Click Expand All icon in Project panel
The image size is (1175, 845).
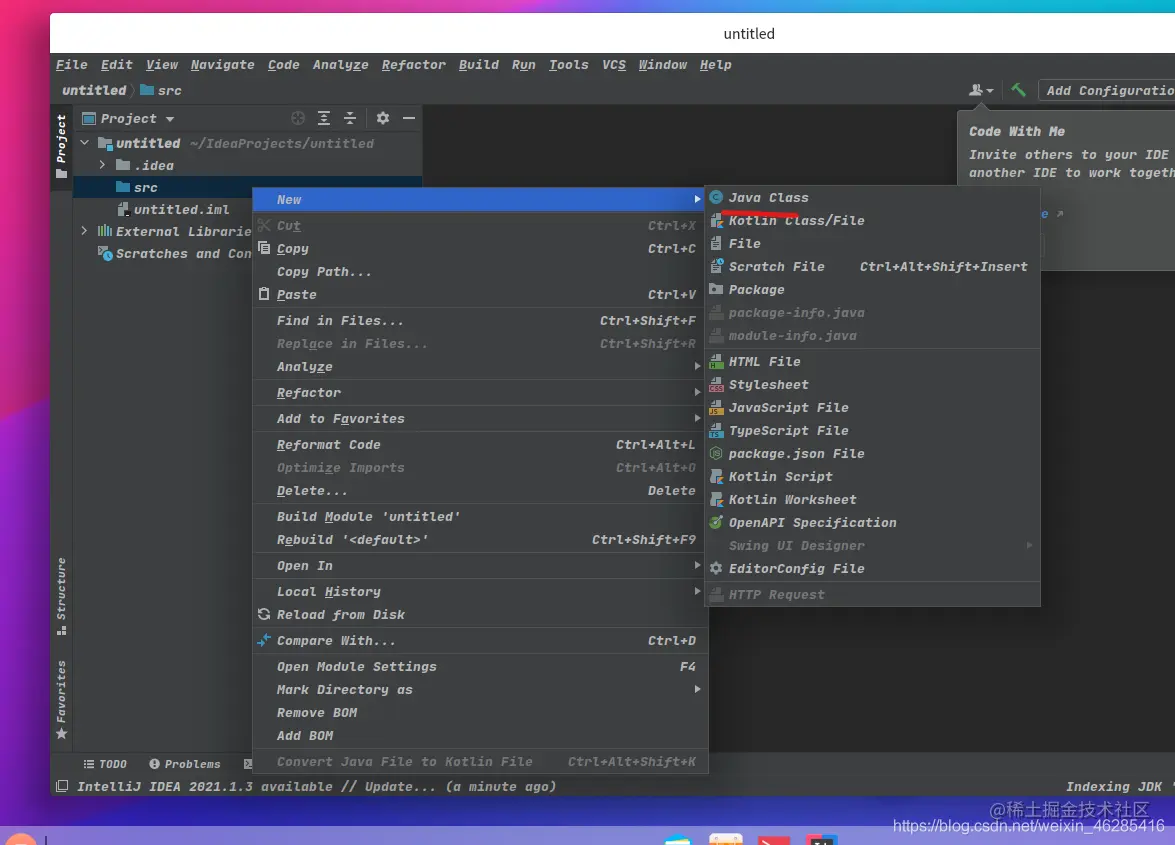pos(324,118)
